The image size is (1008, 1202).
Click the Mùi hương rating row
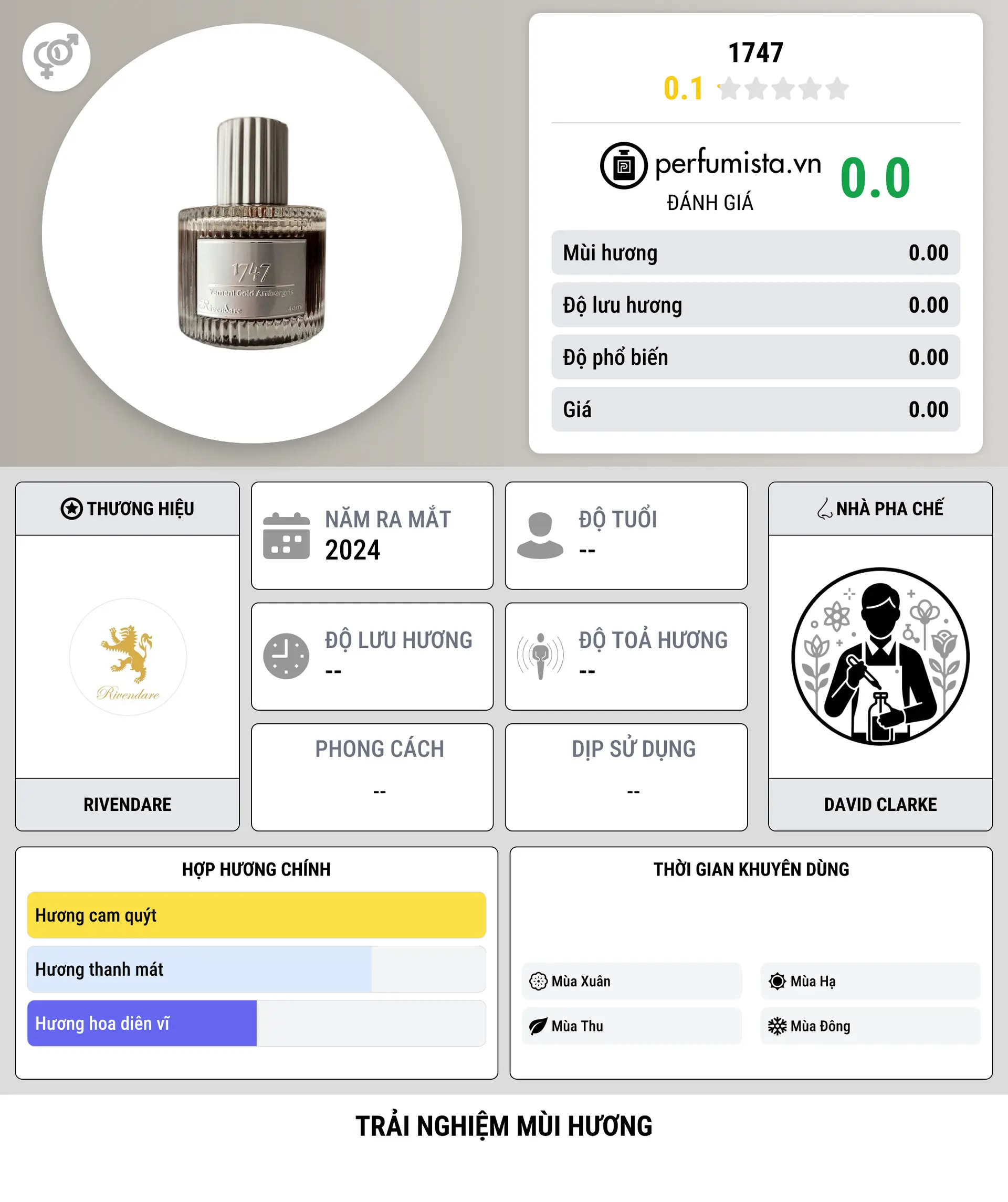tap(755, 252)
